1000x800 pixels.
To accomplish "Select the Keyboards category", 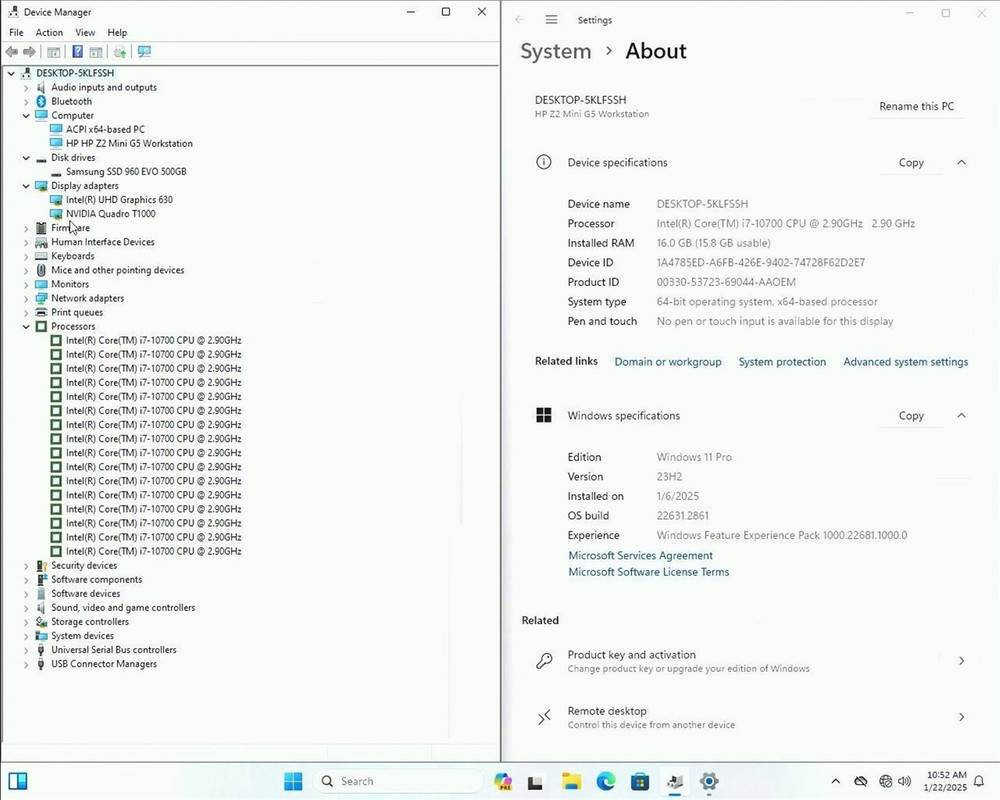I will click(x=73, y=256).
